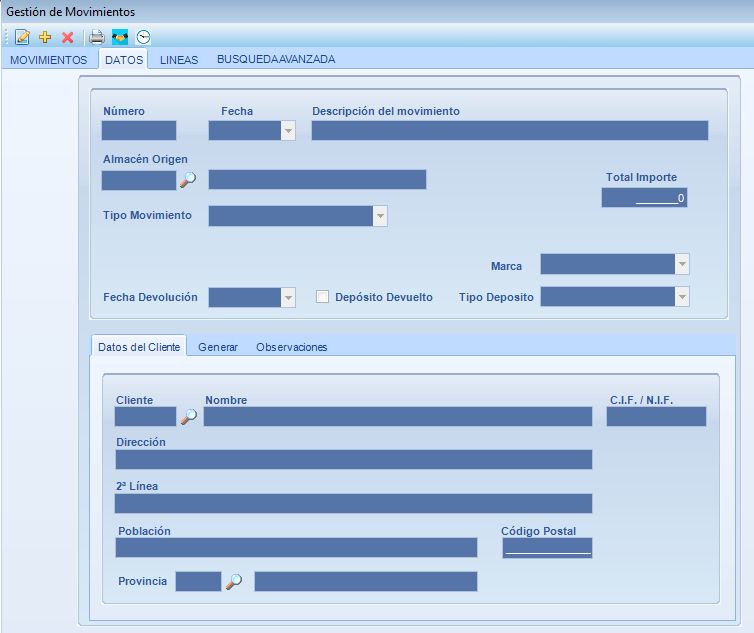The width and height of the screenshot is (754, 633).
Task: Click the clock toolbar icon
Action: pyautogui.click(x=143, y=37)
